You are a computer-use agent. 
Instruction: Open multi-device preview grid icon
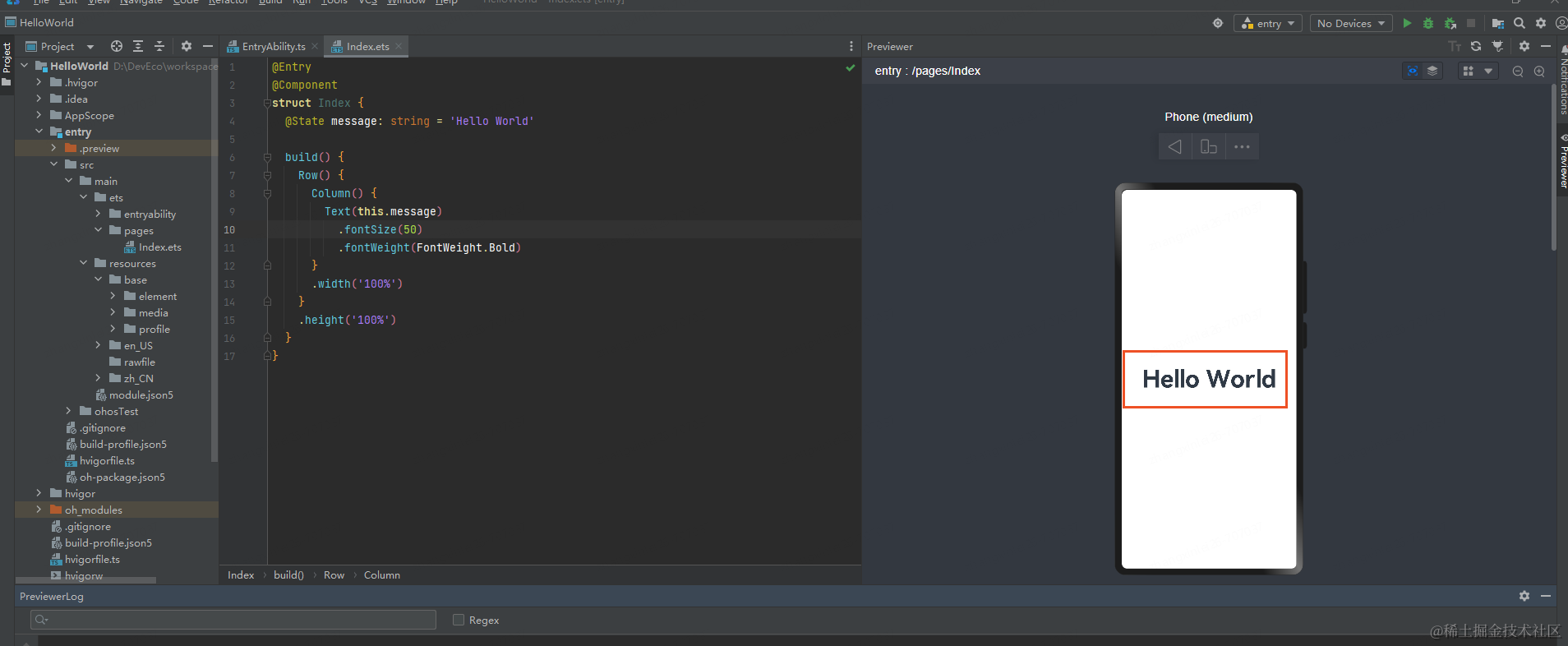[1468, 72]
